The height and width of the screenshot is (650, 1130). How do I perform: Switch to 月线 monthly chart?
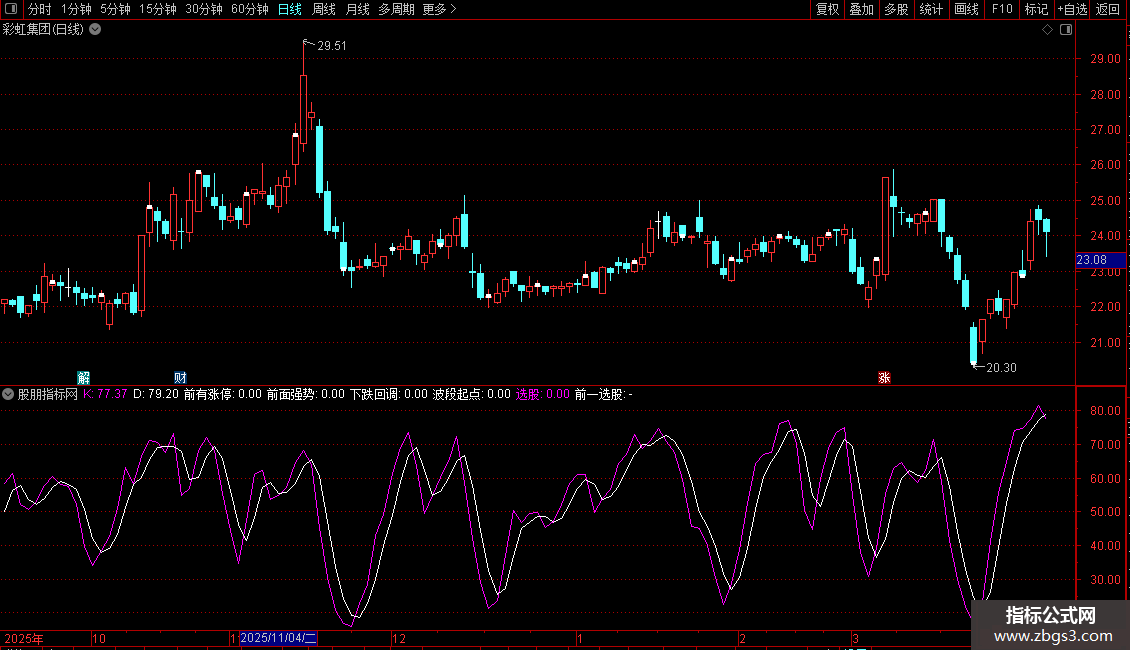pos(357,9)
